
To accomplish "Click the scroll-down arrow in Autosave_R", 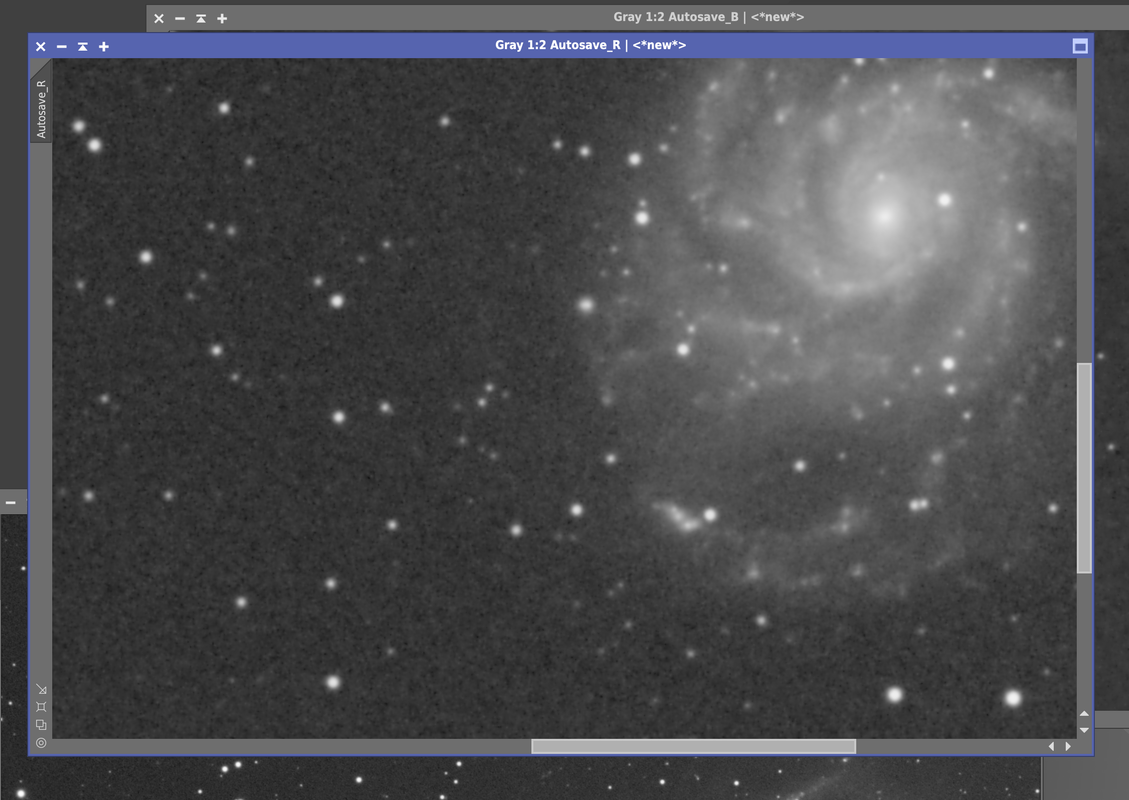I will (1084, 730).
